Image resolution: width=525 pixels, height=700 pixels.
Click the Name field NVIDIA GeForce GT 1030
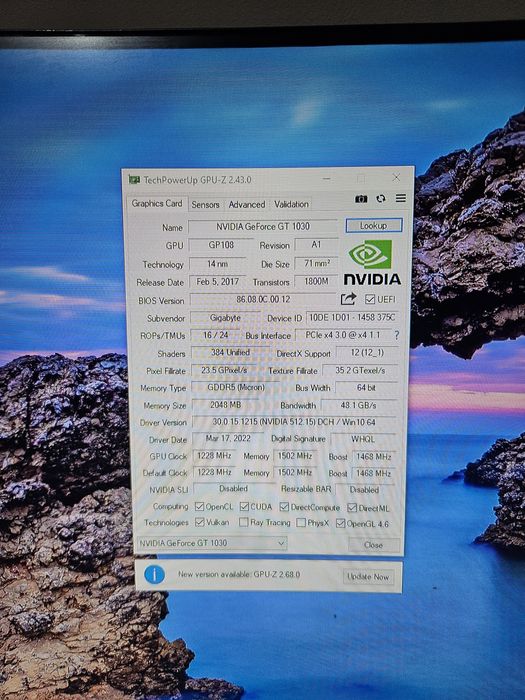click(263, 226)
